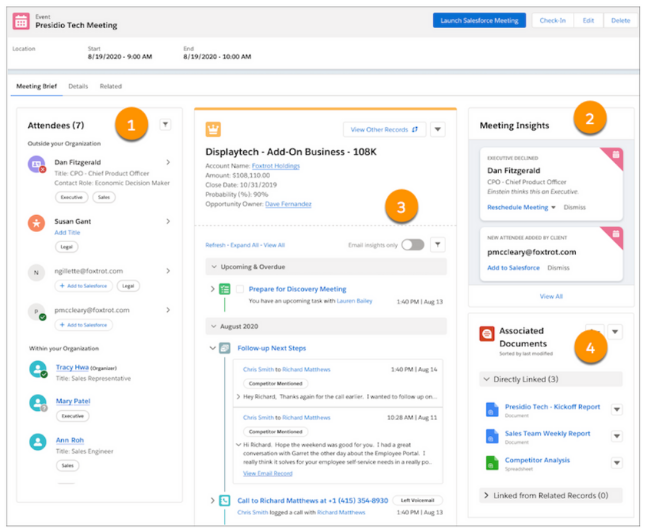Click the pink Event calendar icon
This screenshot has height=532, width=648.
click(x=21, y=21)
